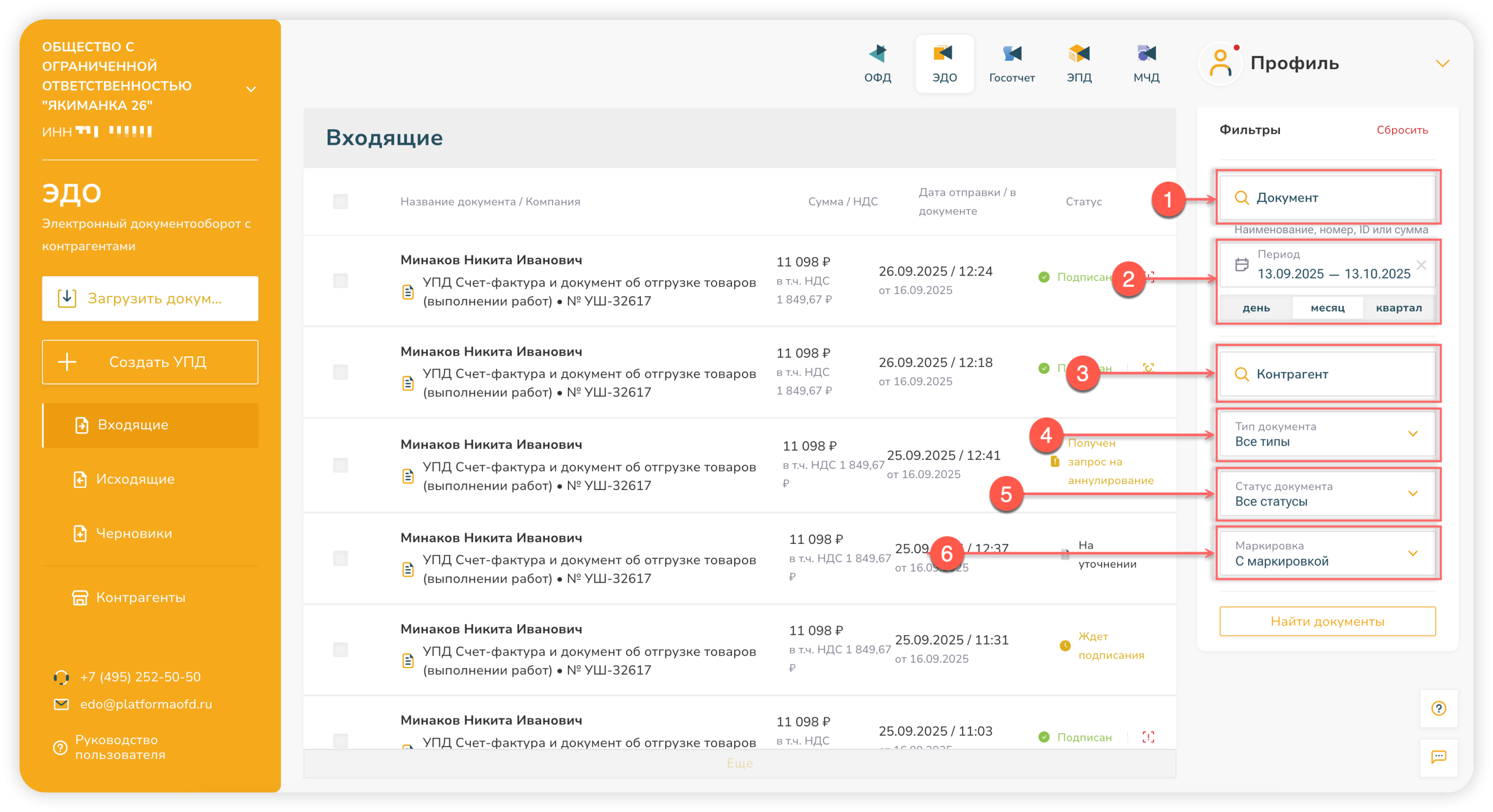1493x812 pixels.
Task: Open the Черновики section
Action: 133,533
